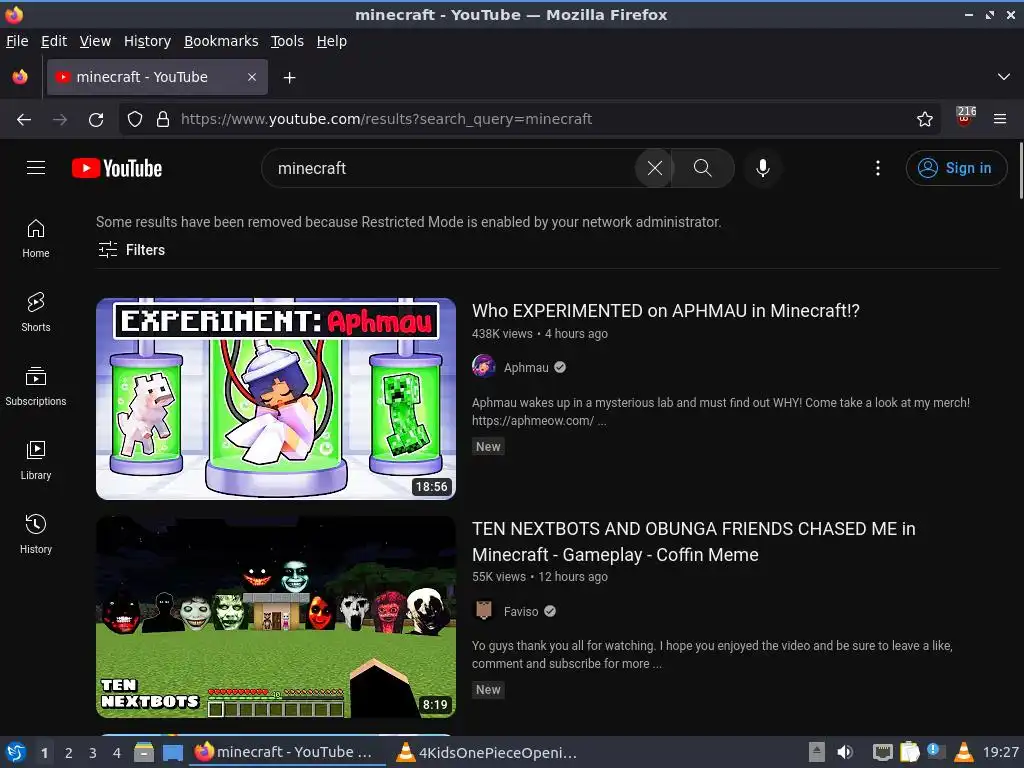
Task: Open a new tab with plus button
Action: (x=289, y=78)
